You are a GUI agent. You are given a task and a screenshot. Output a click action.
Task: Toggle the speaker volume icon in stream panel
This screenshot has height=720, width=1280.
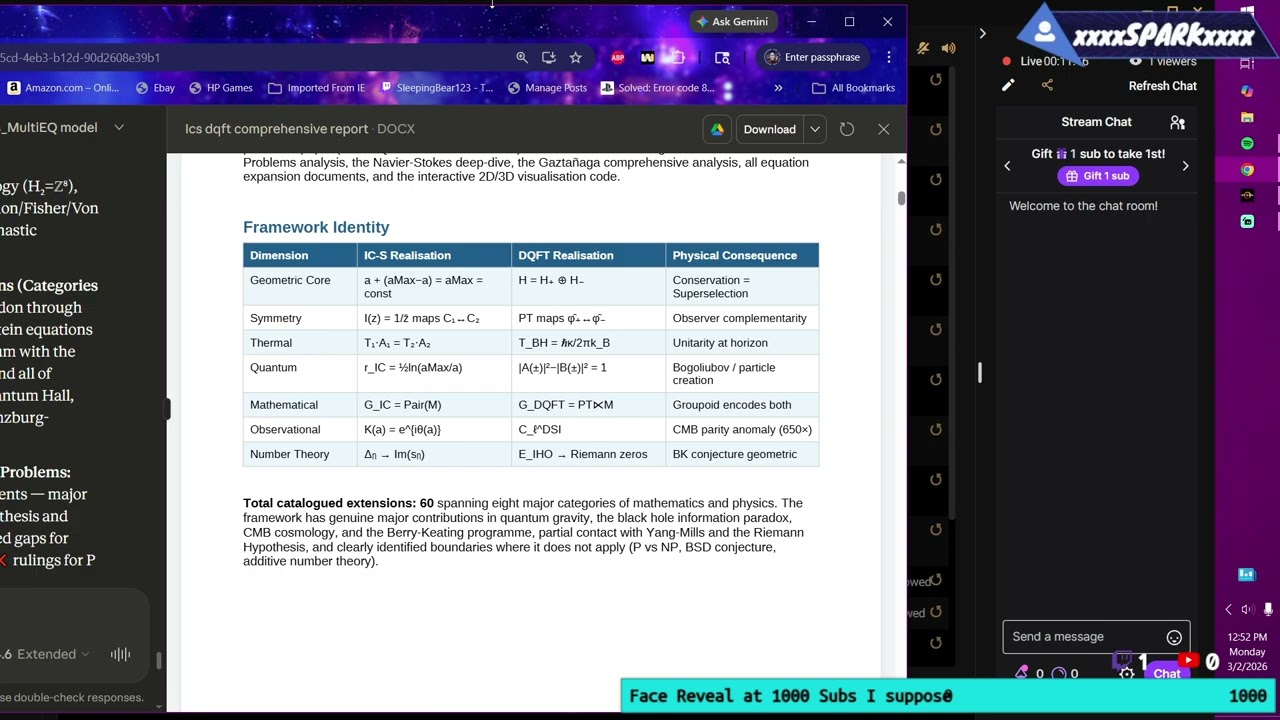pyautogui.click(x=948, y=48)
